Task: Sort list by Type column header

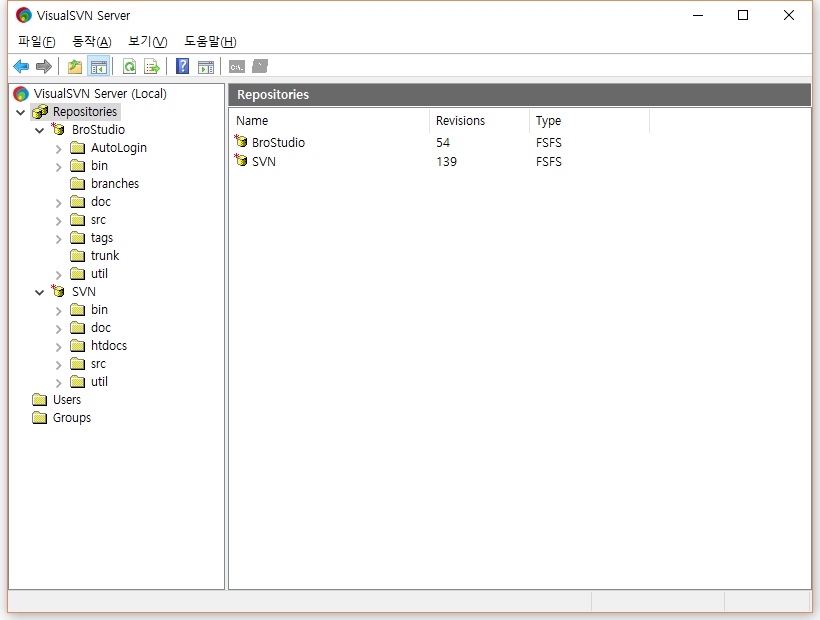Action: 589,121
